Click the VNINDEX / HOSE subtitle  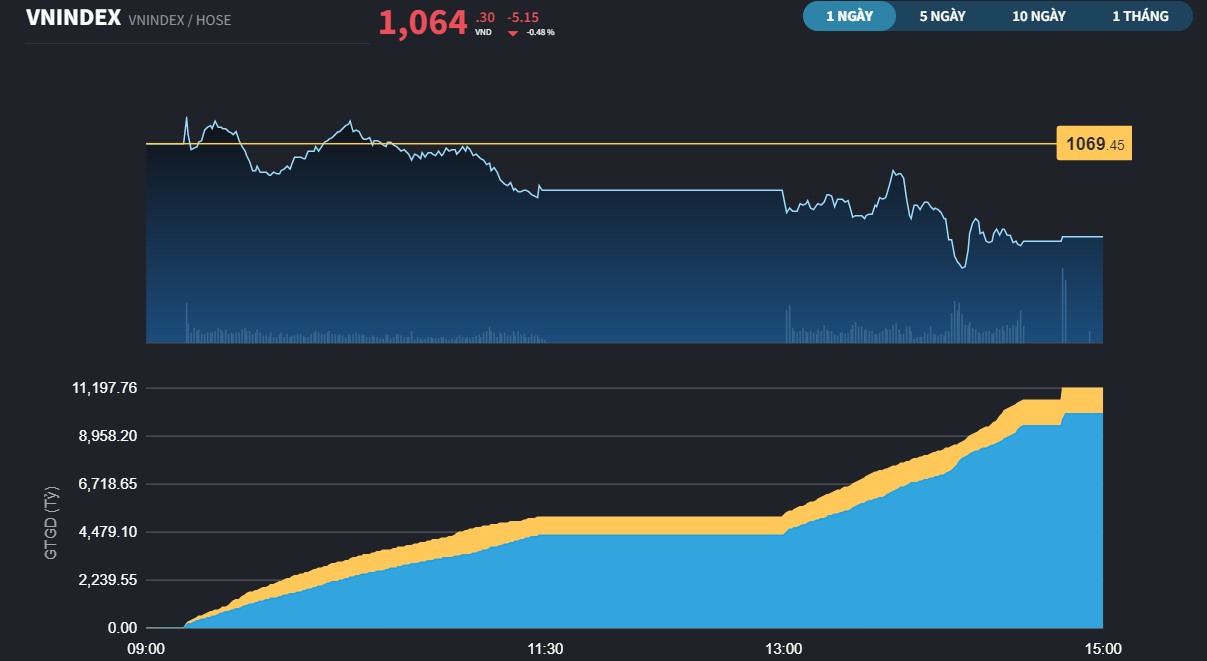pos(178,19)
